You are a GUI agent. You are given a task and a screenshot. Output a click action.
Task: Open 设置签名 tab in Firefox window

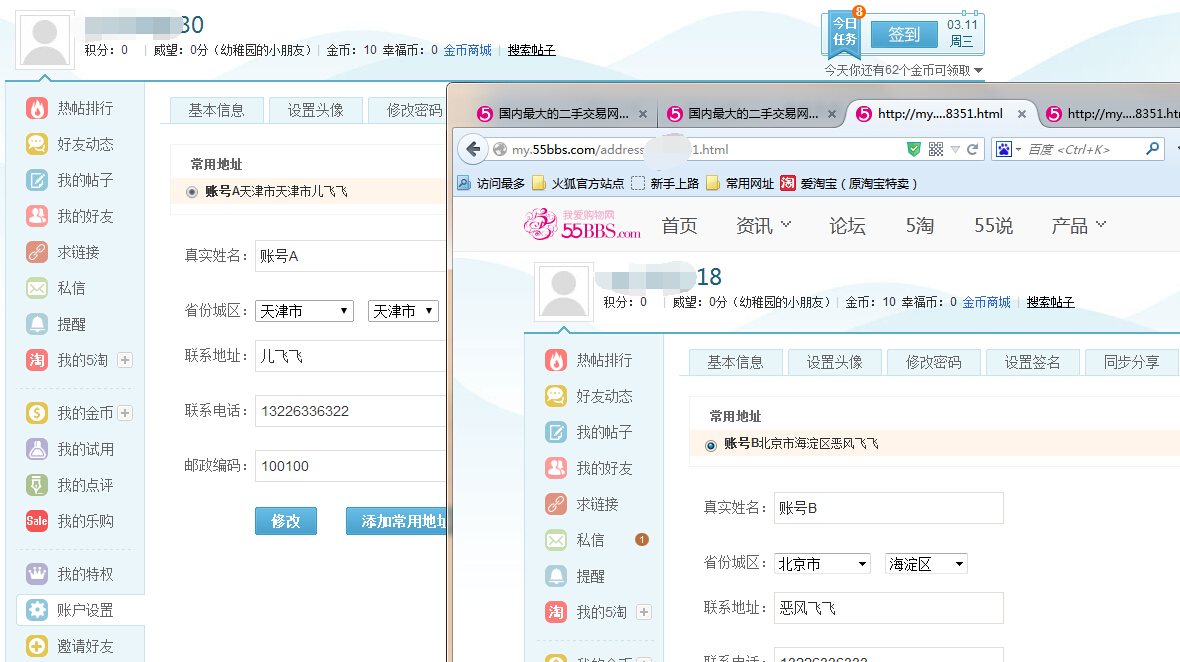1032,363
